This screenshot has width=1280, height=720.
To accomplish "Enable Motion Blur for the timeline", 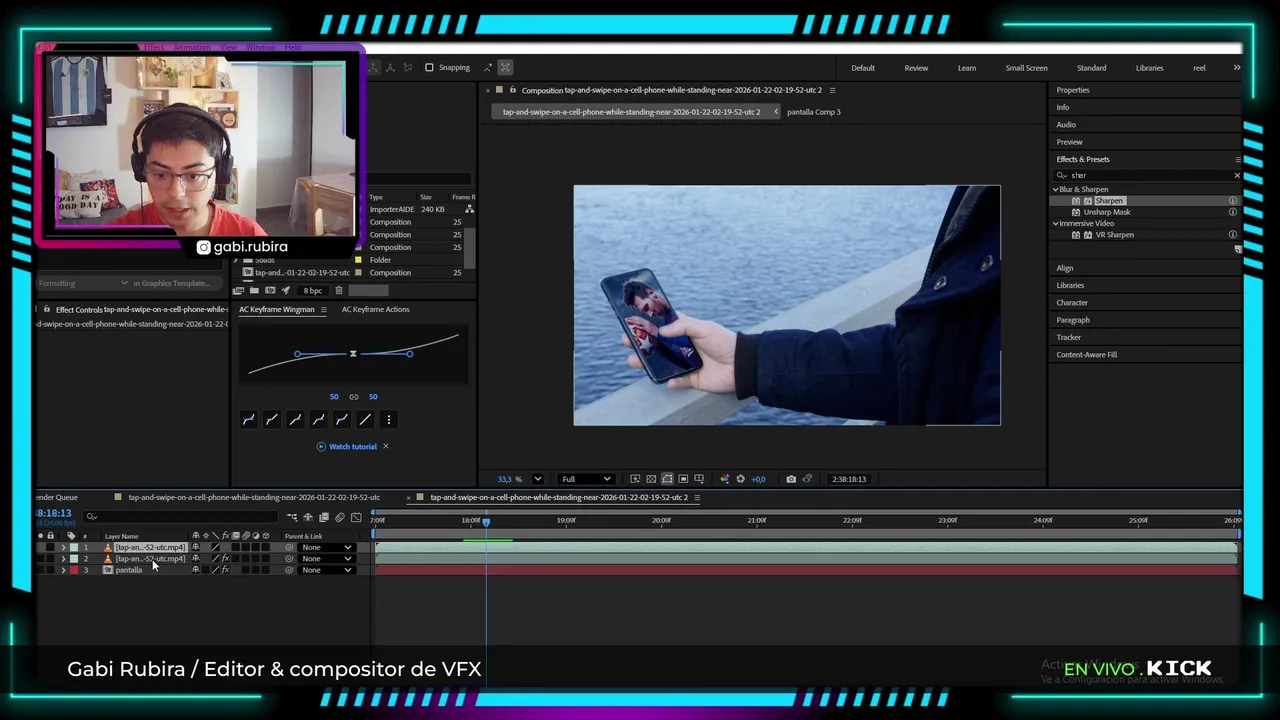I will click(x=339, y=517).
